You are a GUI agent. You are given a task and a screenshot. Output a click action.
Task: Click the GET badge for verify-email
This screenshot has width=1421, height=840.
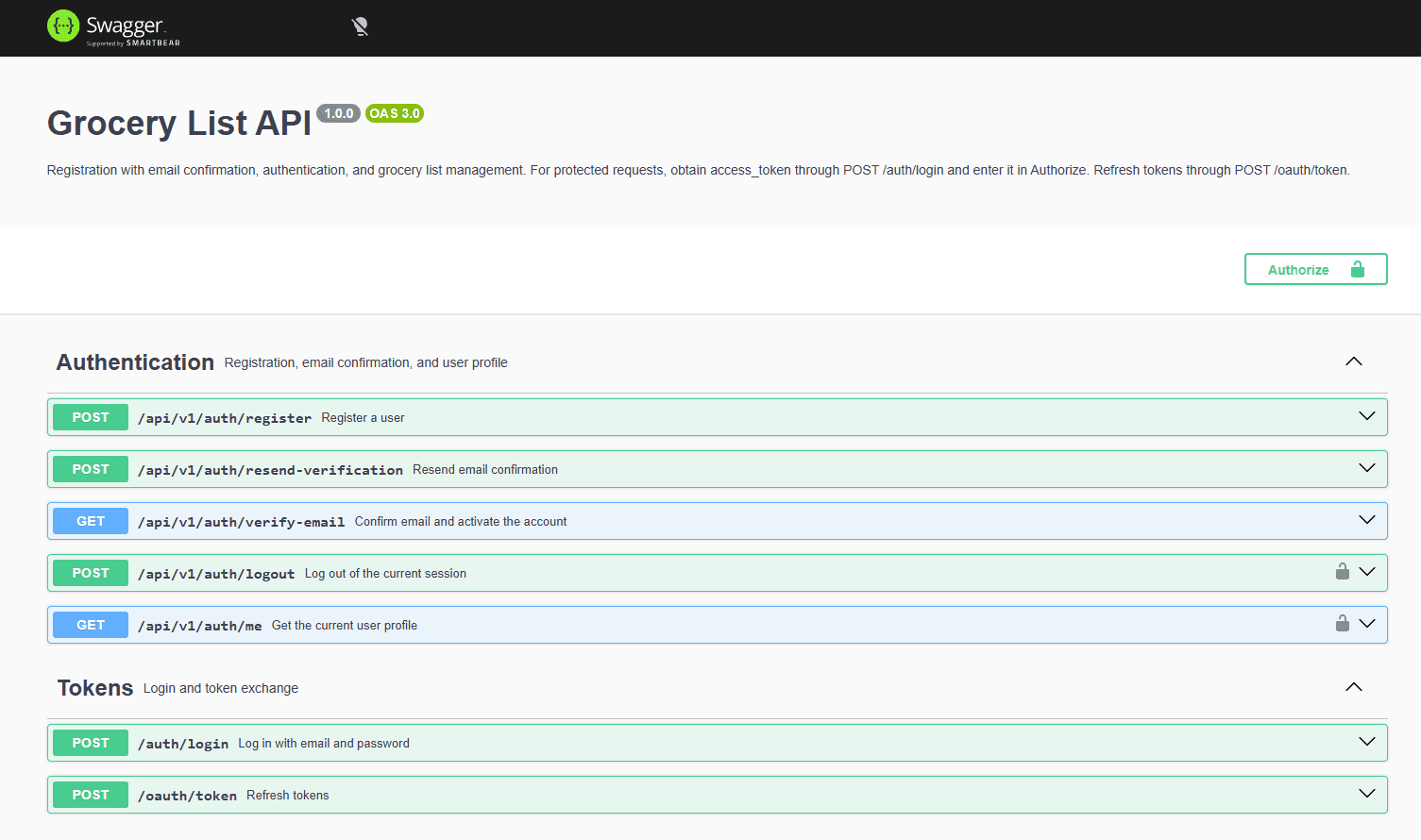(91, 521)
